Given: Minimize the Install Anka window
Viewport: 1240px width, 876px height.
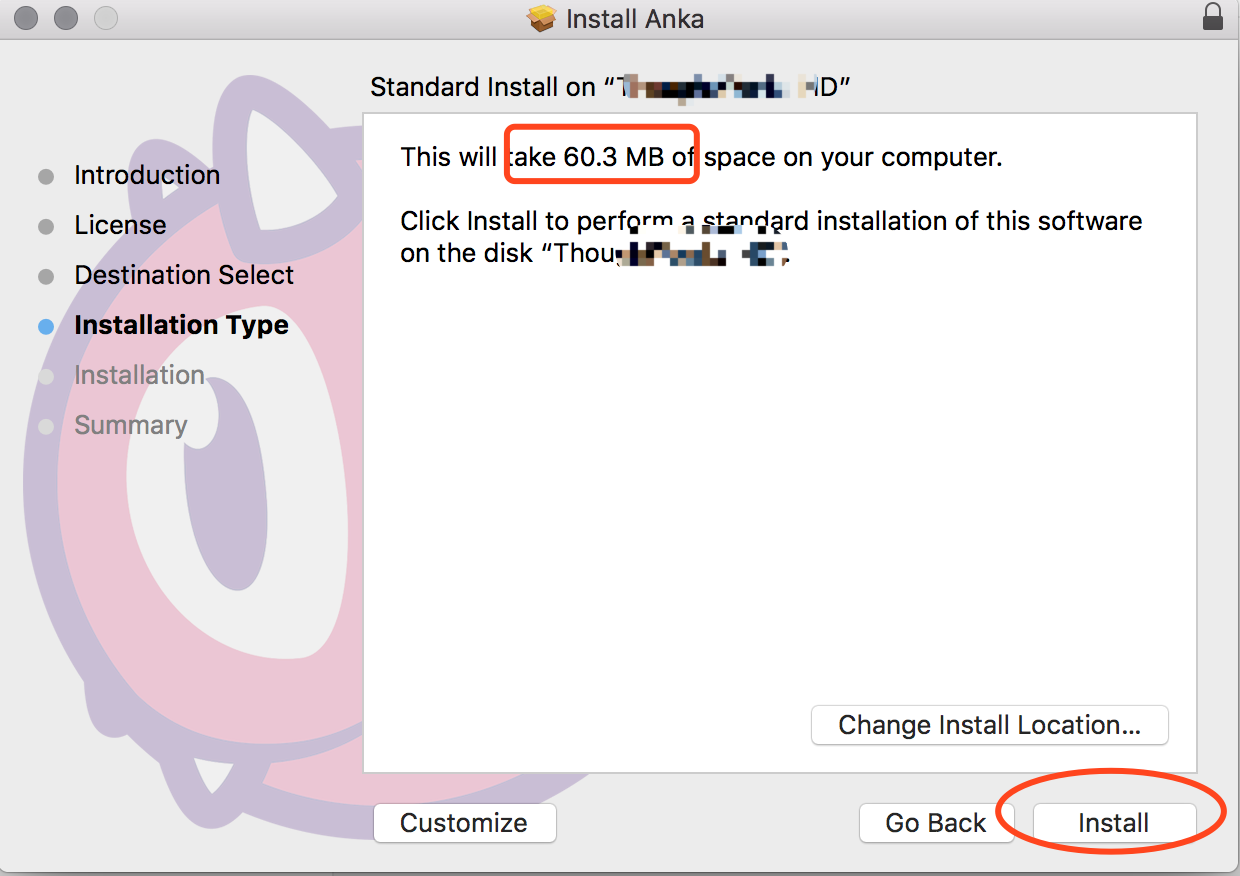Looking at the screenshot, I should point(66,18).
